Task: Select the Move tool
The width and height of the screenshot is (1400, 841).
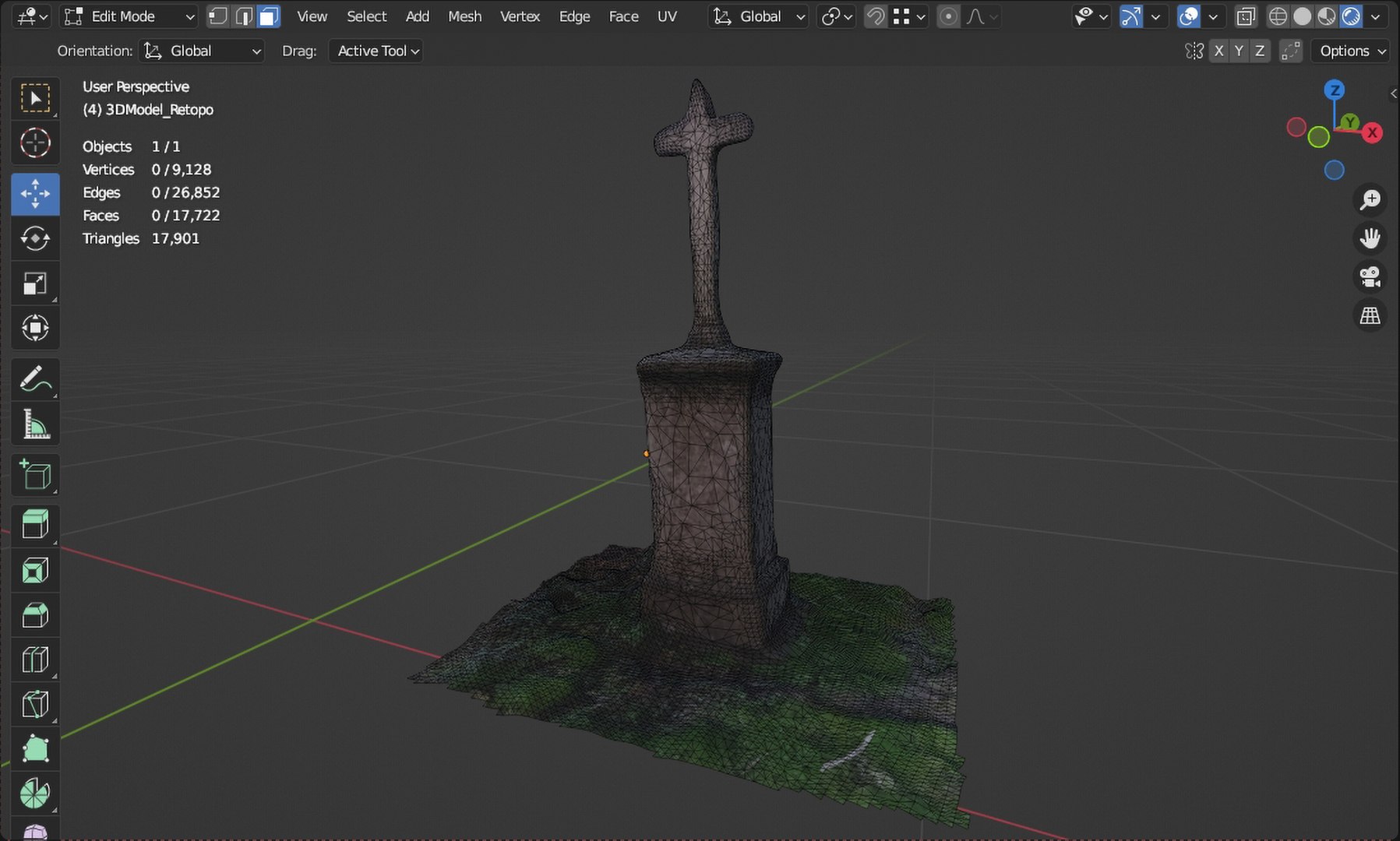Action: click(x=35, y=194)
